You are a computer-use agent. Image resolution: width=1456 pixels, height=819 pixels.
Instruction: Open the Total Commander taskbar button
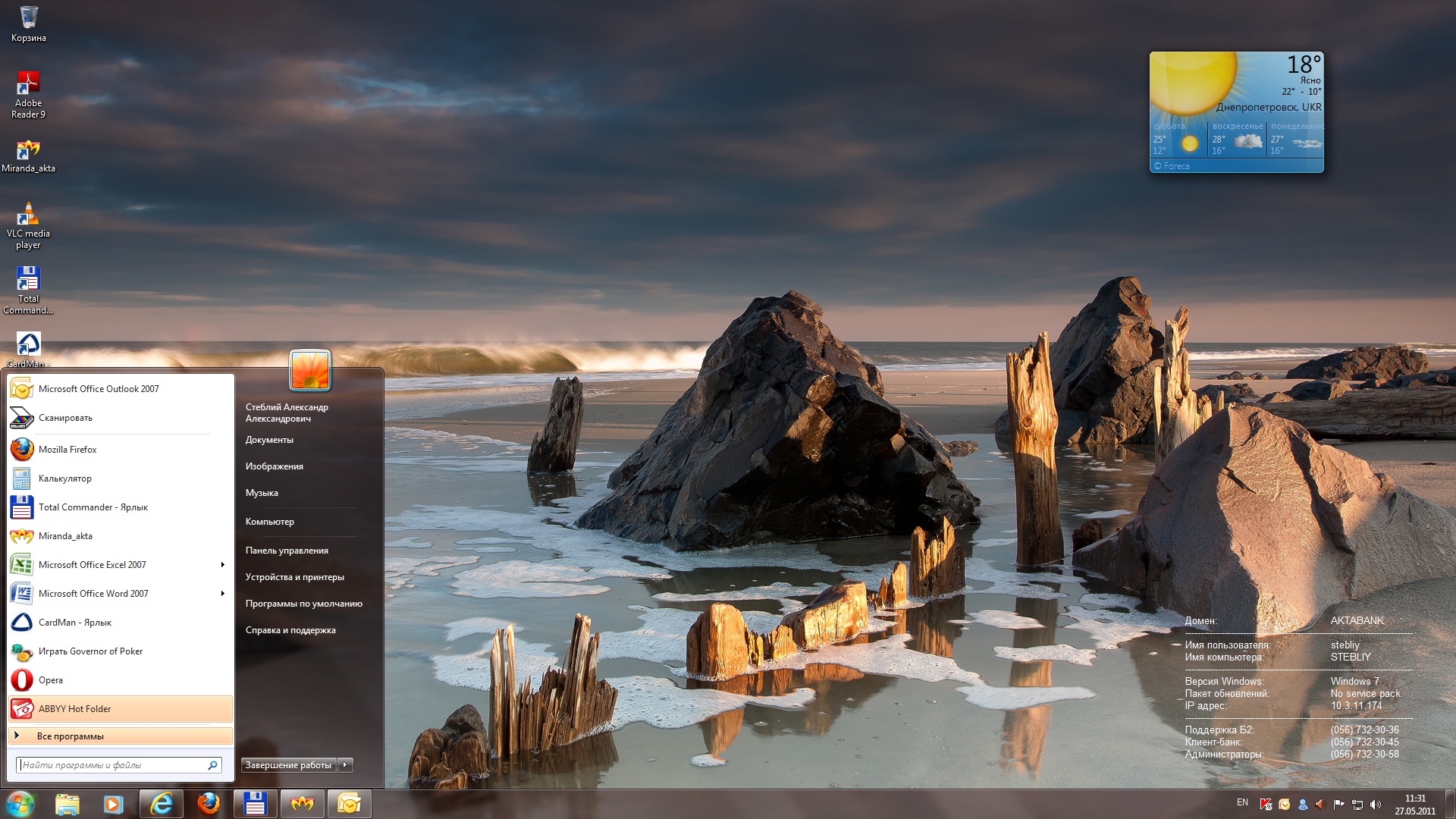pyautogui.click(x=256, y=804)
